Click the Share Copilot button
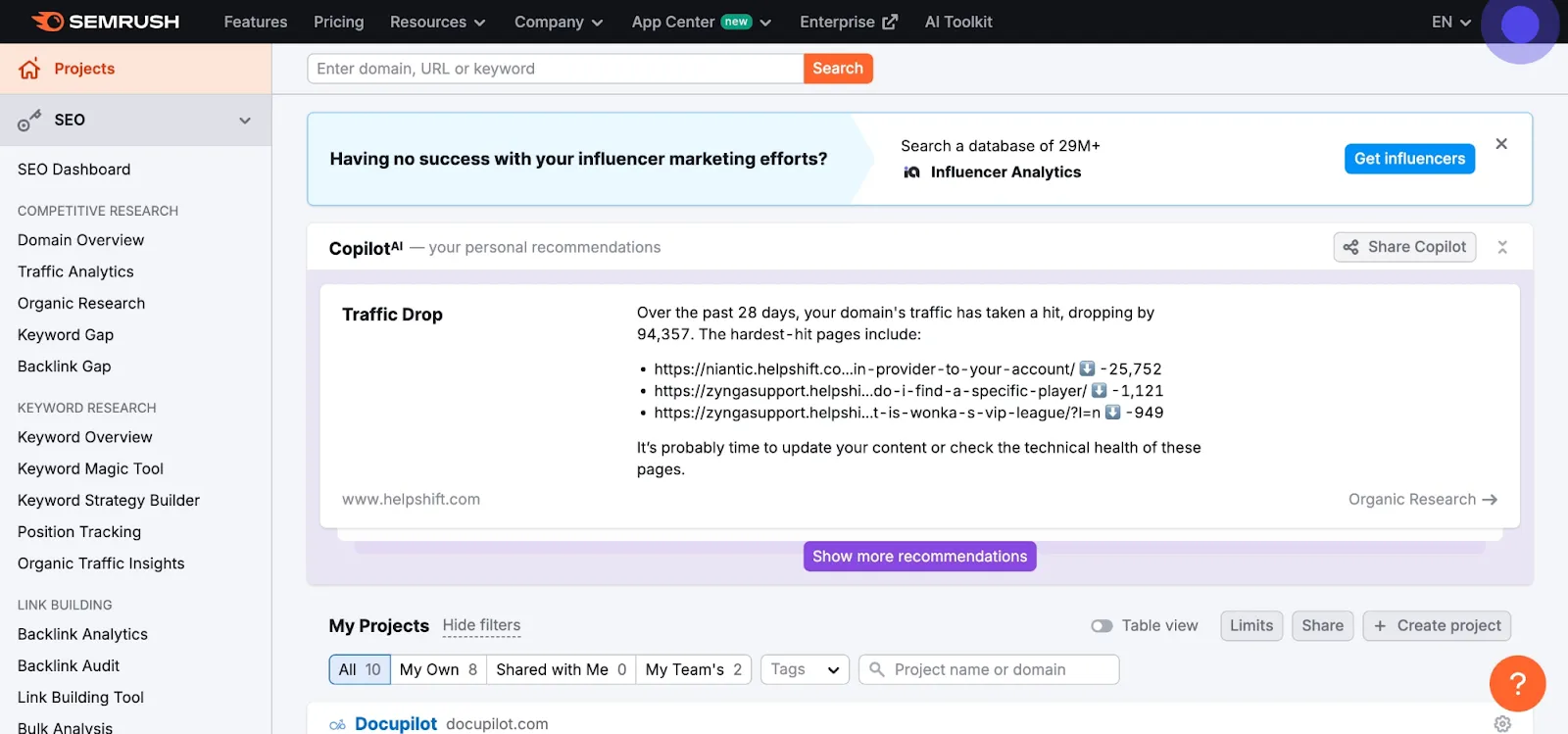This screenshot has width=1568, height=734. click(1404, 247)
